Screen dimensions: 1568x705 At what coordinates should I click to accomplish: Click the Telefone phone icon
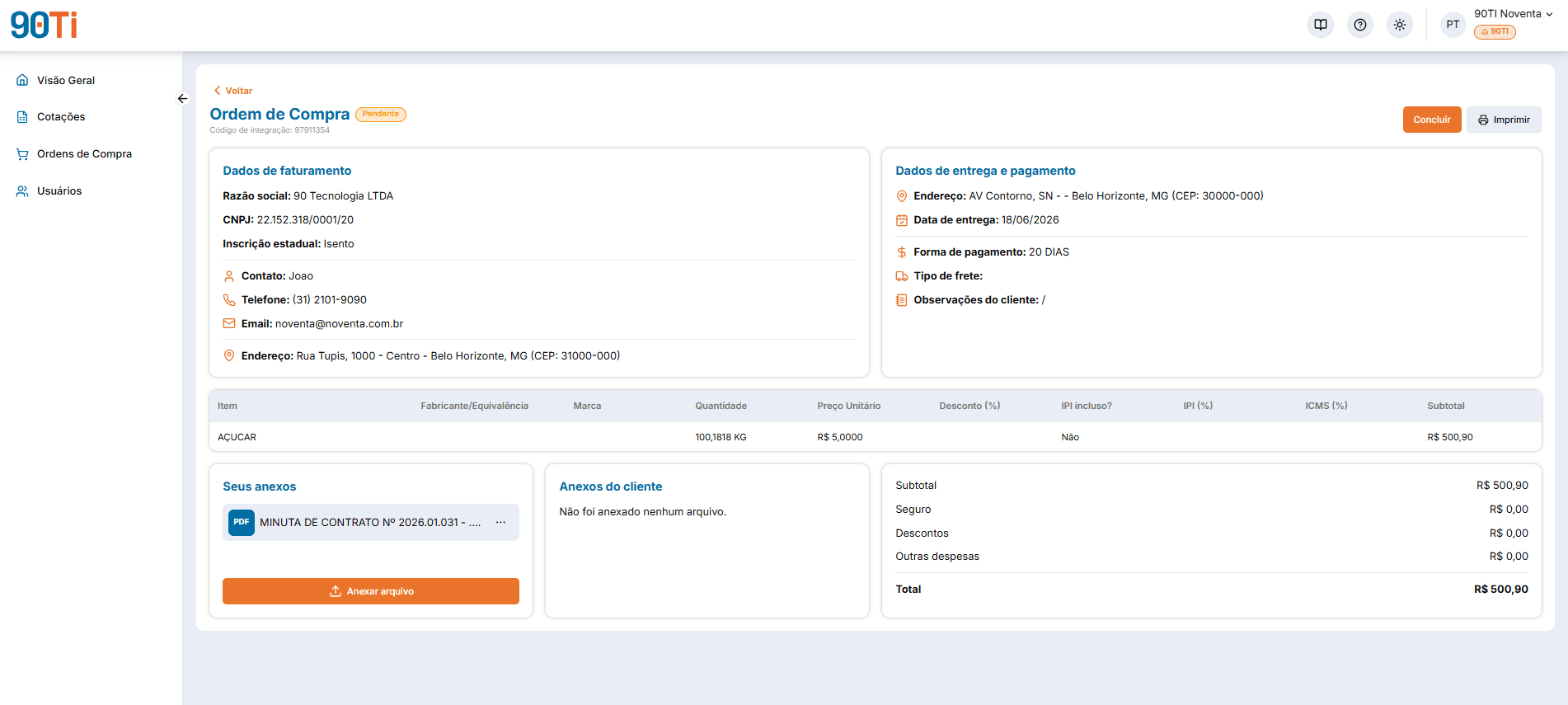pyautogui.click(x=229, y=300)
